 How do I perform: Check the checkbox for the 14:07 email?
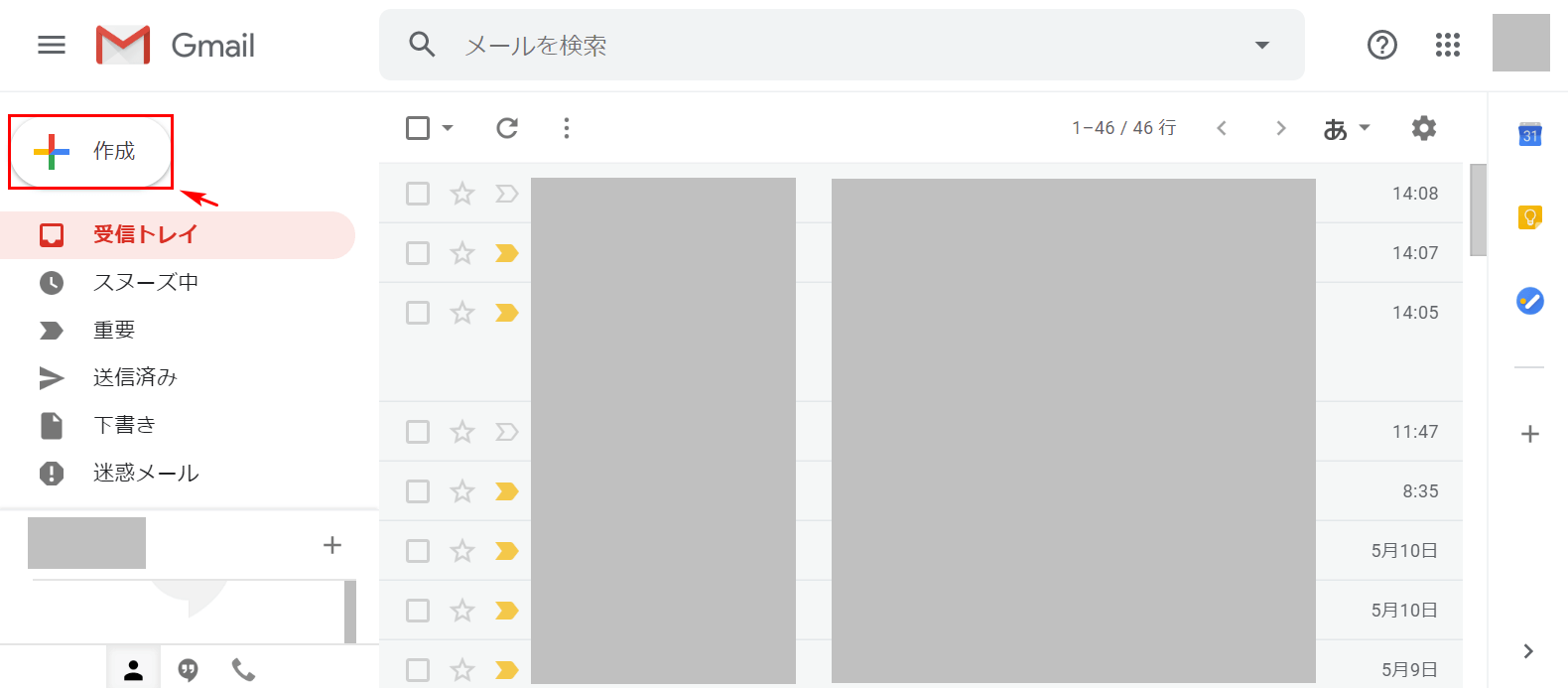[418, 253]
